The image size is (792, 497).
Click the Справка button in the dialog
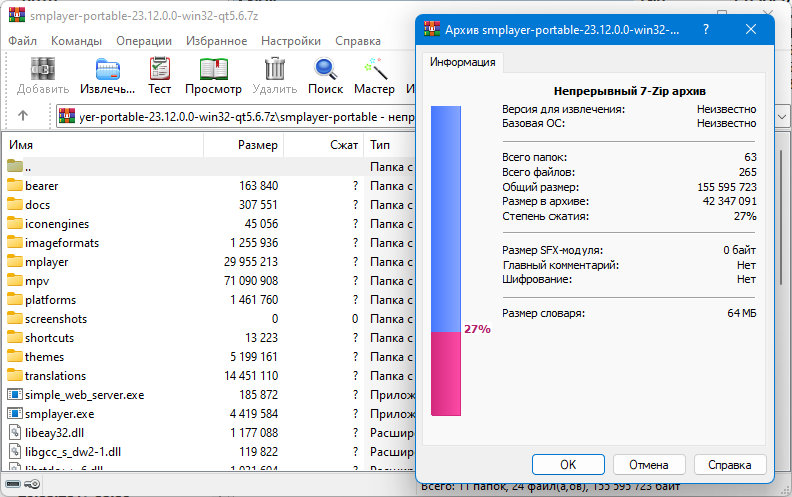[730, 464]
